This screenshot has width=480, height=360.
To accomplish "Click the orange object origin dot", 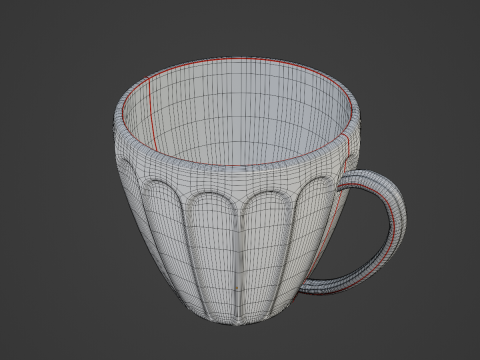I will pos(237,288).
